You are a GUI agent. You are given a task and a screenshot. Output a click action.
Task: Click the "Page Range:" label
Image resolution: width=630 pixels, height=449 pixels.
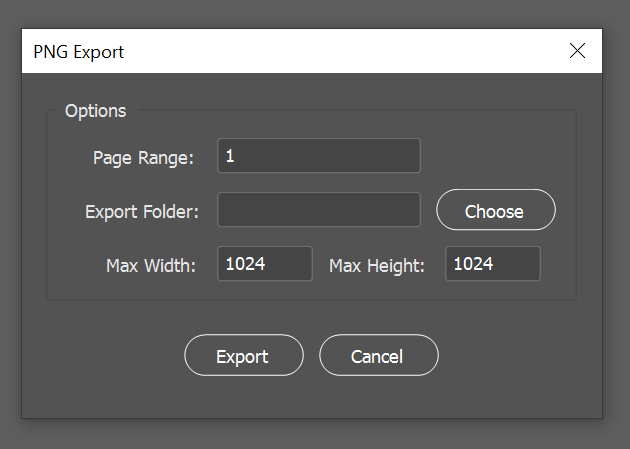pyautogui.click(x=143, y=157)
